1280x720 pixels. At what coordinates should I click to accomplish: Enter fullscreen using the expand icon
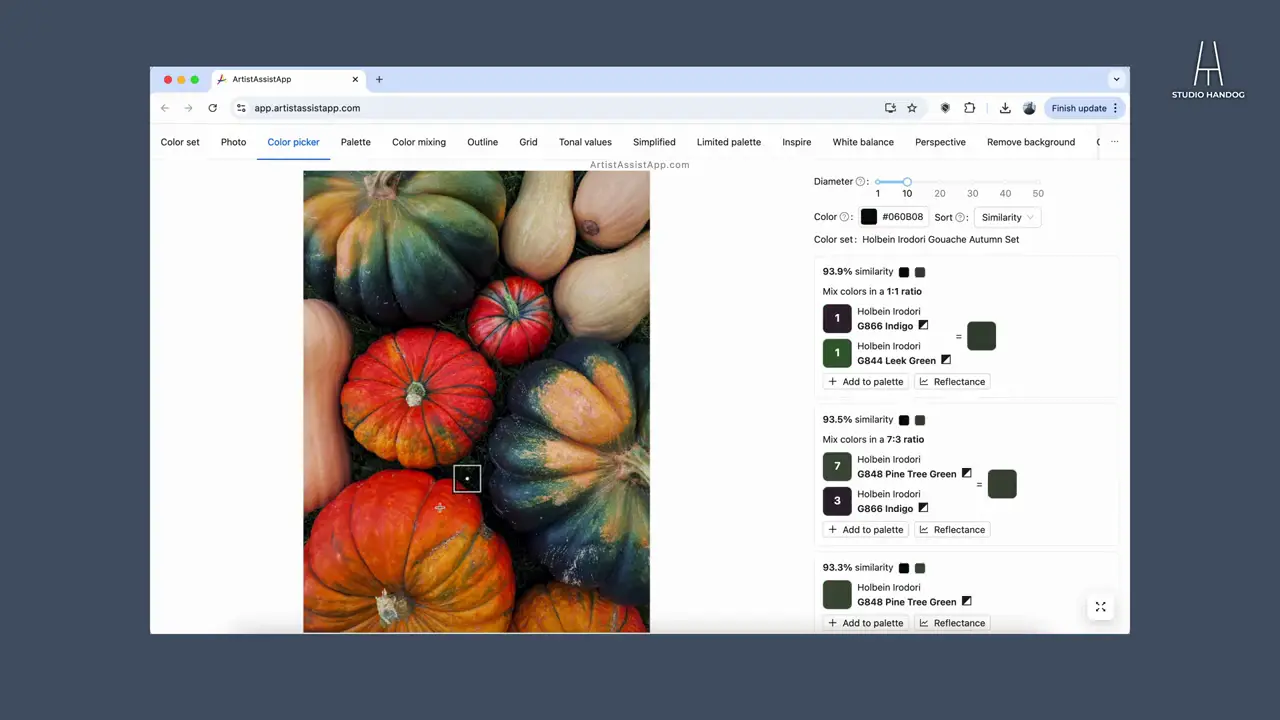(1100, 607)
